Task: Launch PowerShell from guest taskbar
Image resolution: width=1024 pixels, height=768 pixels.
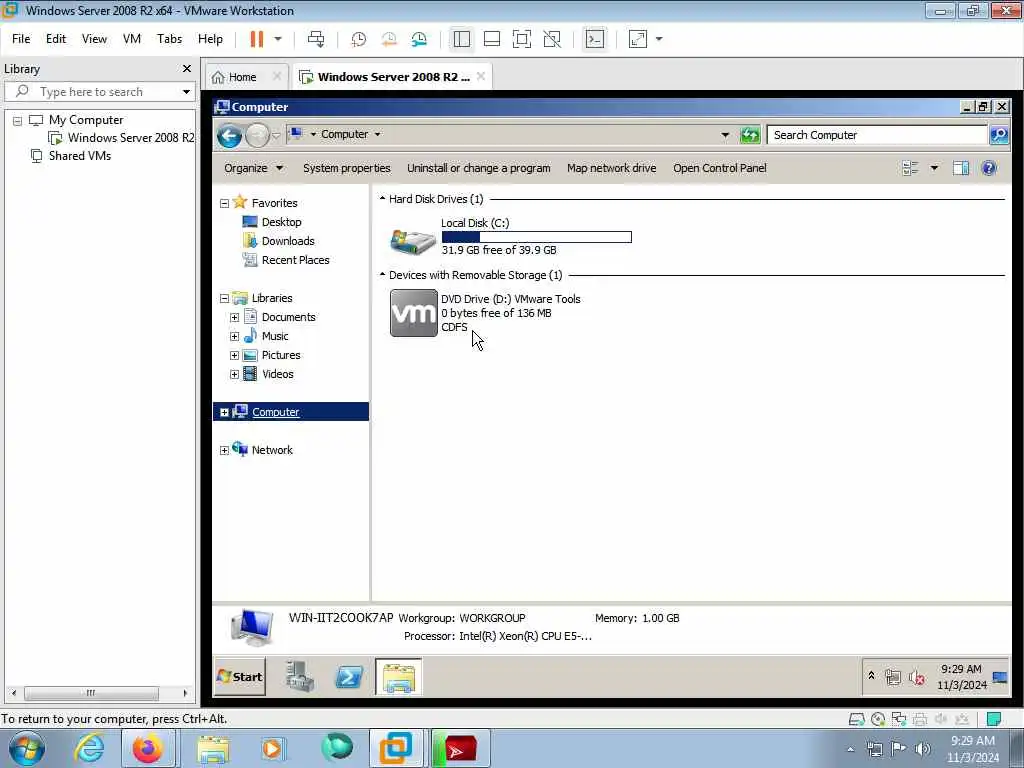Action: pos(349,677)
